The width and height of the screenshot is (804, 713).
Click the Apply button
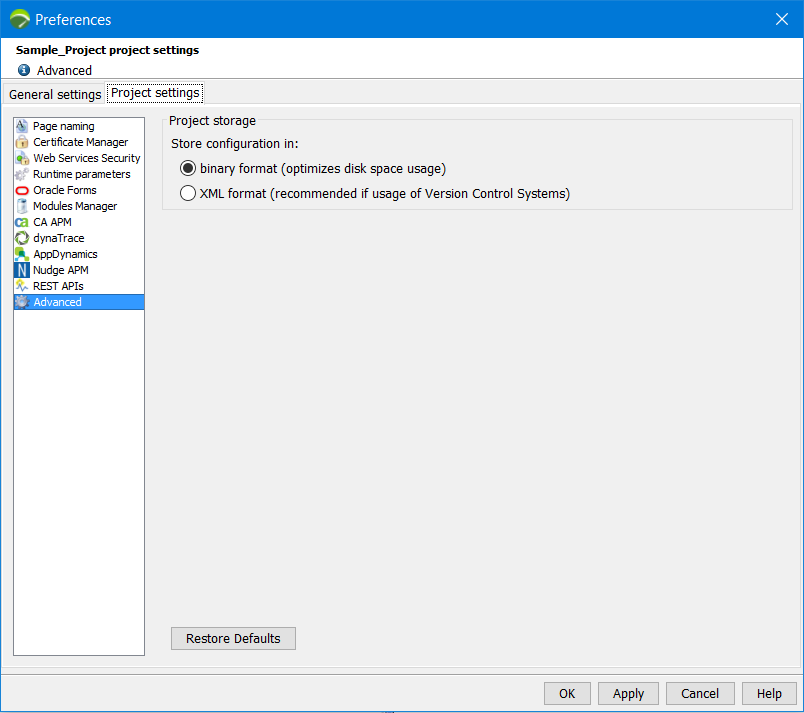[x=628, y=693]
